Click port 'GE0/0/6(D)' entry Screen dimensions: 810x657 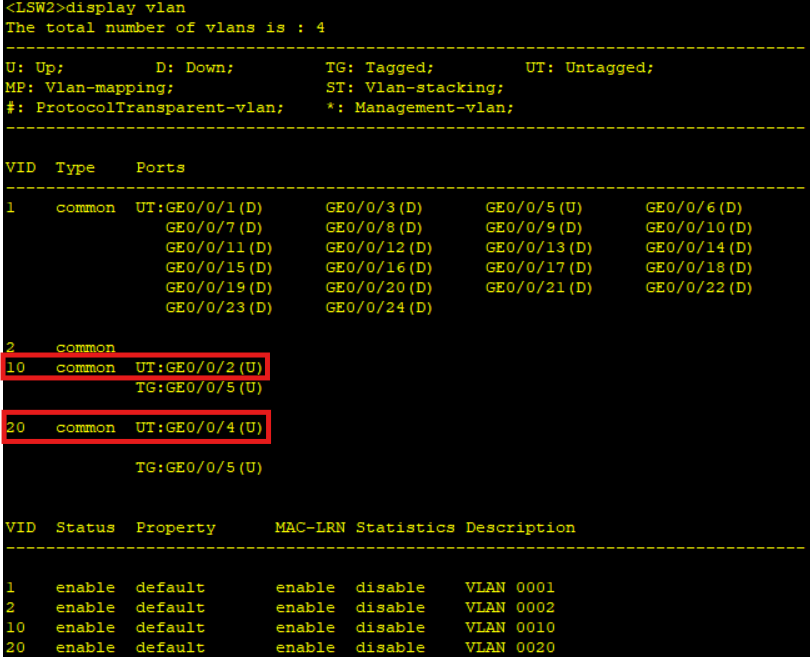(x=694, y=208)
